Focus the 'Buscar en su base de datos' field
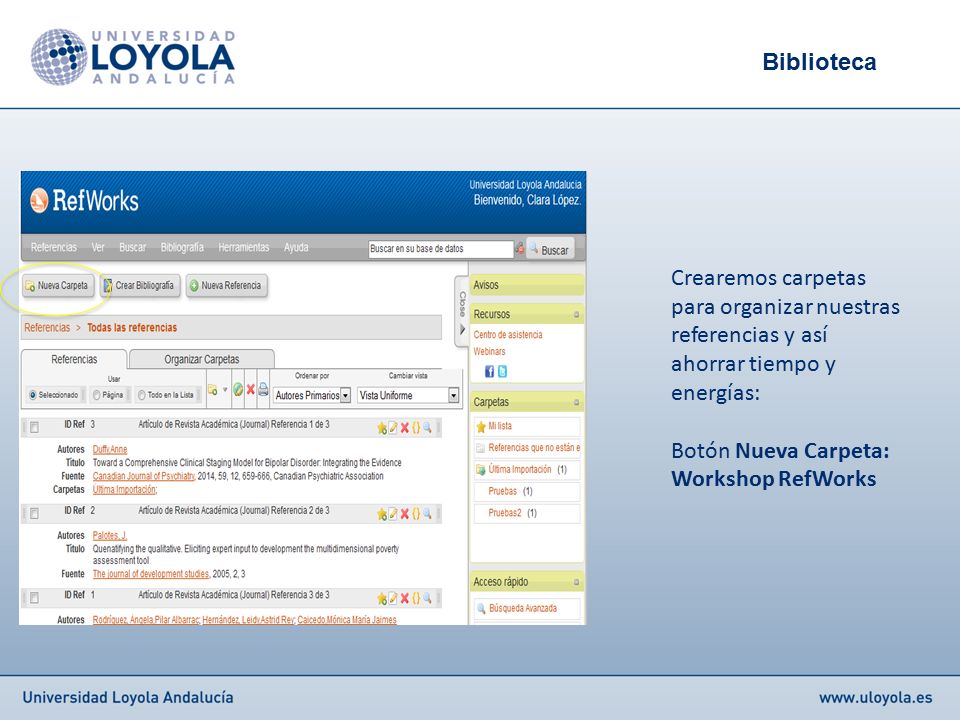This screenshot has height=720, width=960. click(440, 249)
